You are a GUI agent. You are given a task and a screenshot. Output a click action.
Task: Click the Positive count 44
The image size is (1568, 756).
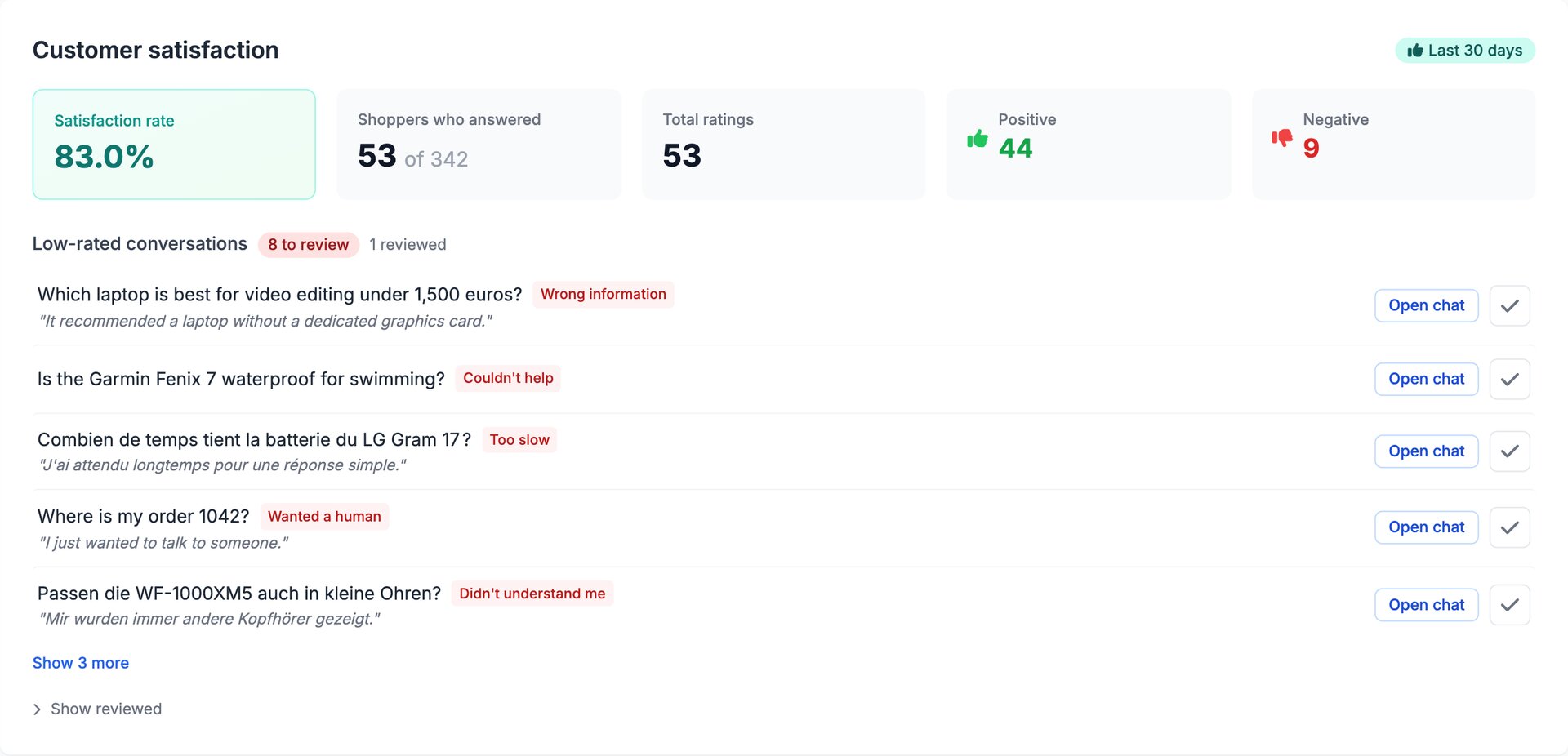point(1016,149)
